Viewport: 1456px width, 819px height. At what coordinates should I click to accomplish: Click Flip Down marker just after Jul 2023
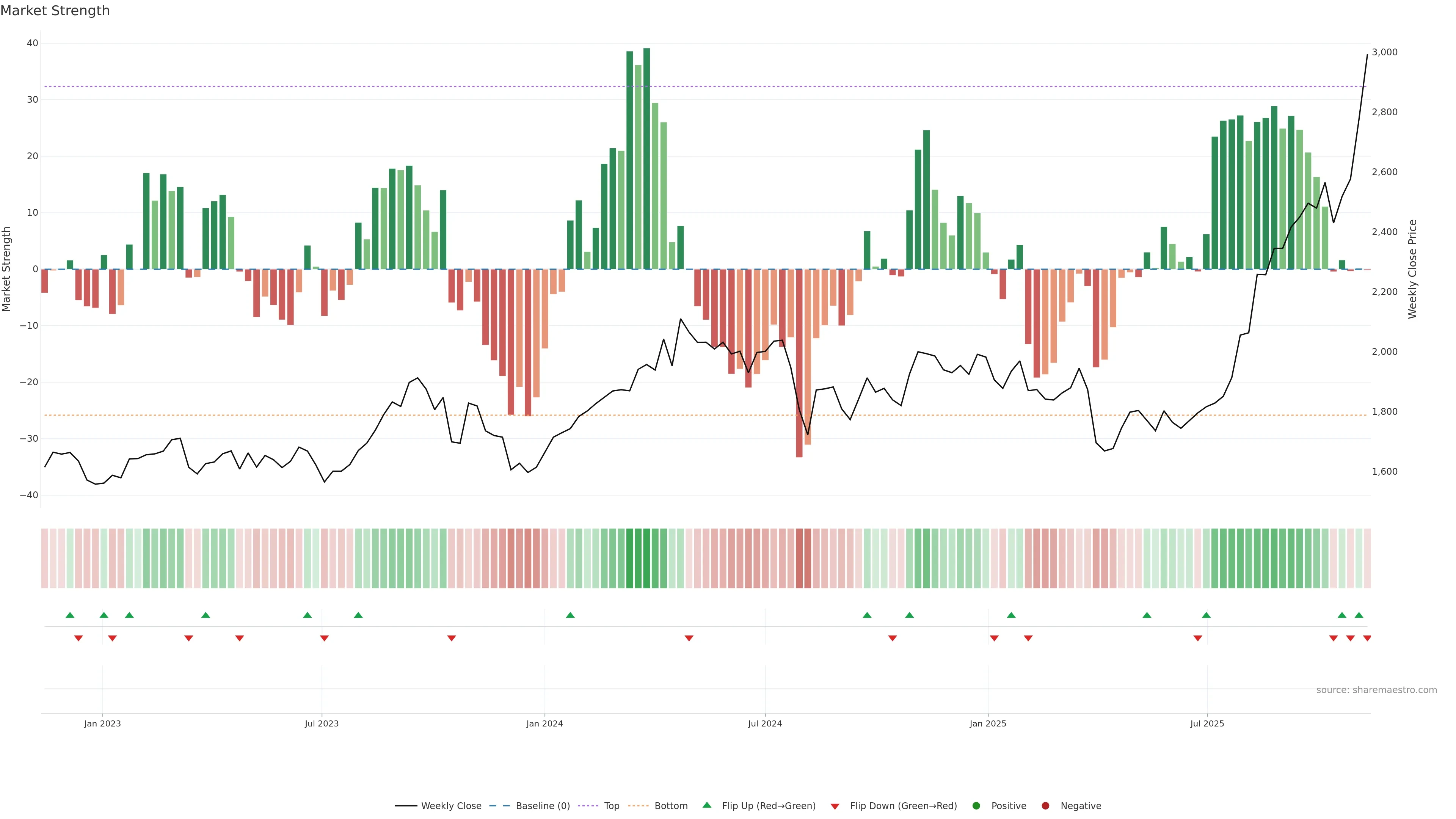325,638
